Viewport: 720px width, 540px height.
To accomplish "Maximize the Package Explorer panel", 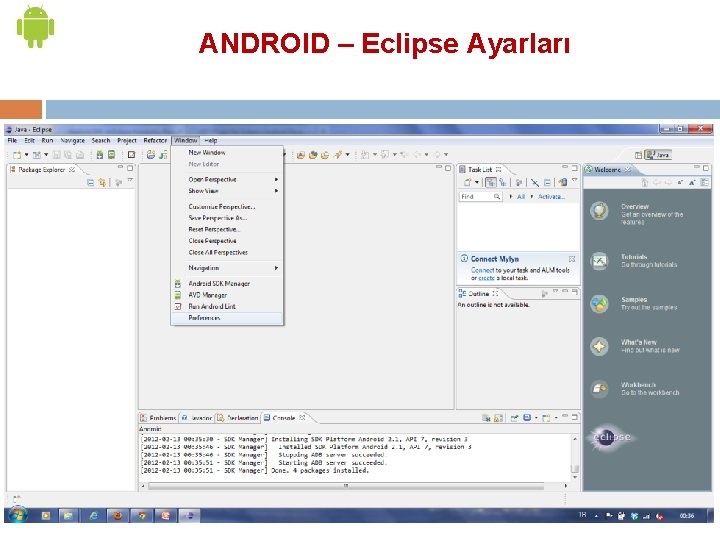I will [x=130, y=168].
